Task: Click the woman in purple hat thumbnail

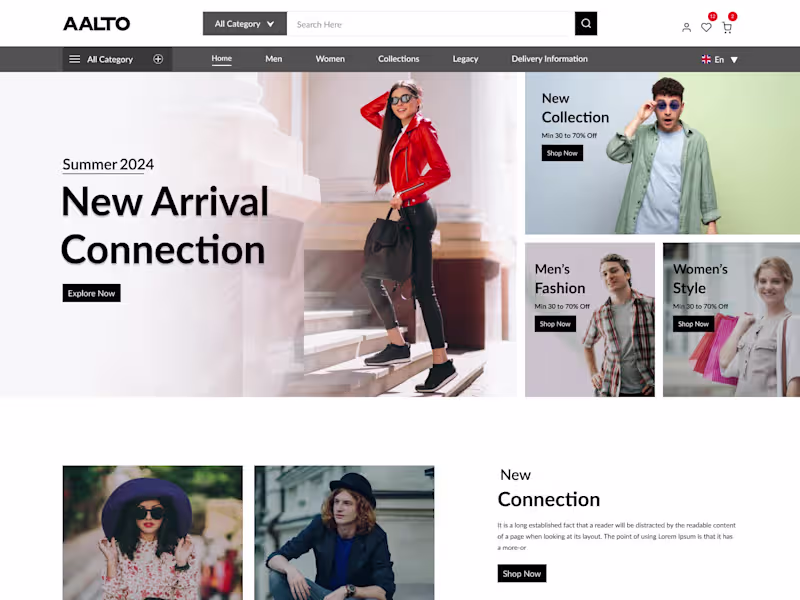Action: tap(153, 533)
